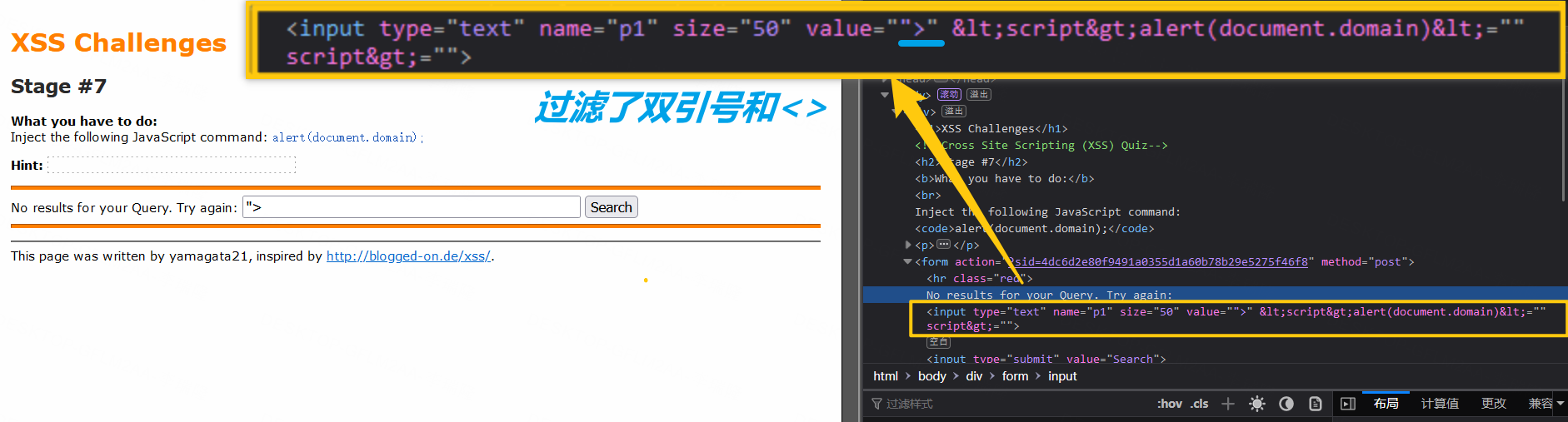Toggle light color scheme simulation sun icon
This screenshot has width=1568, height=422.
pos(1257,404)
